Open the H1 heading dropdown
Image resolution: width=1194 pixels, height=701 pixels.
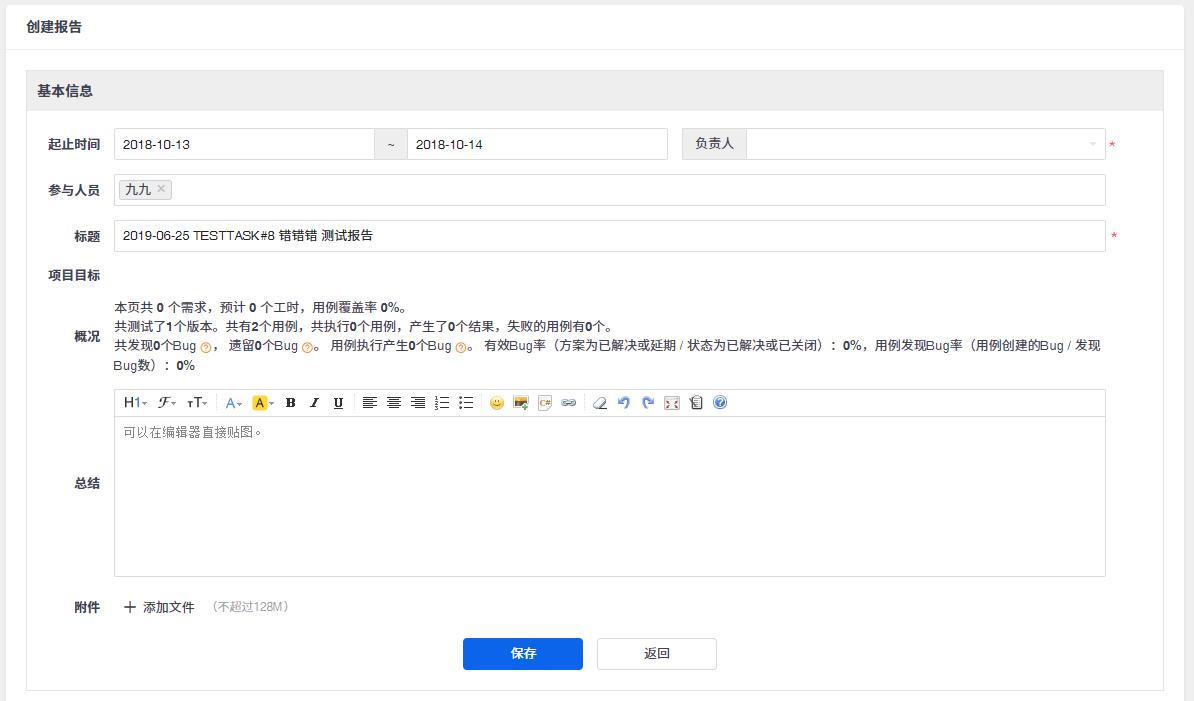coord(135,403)
